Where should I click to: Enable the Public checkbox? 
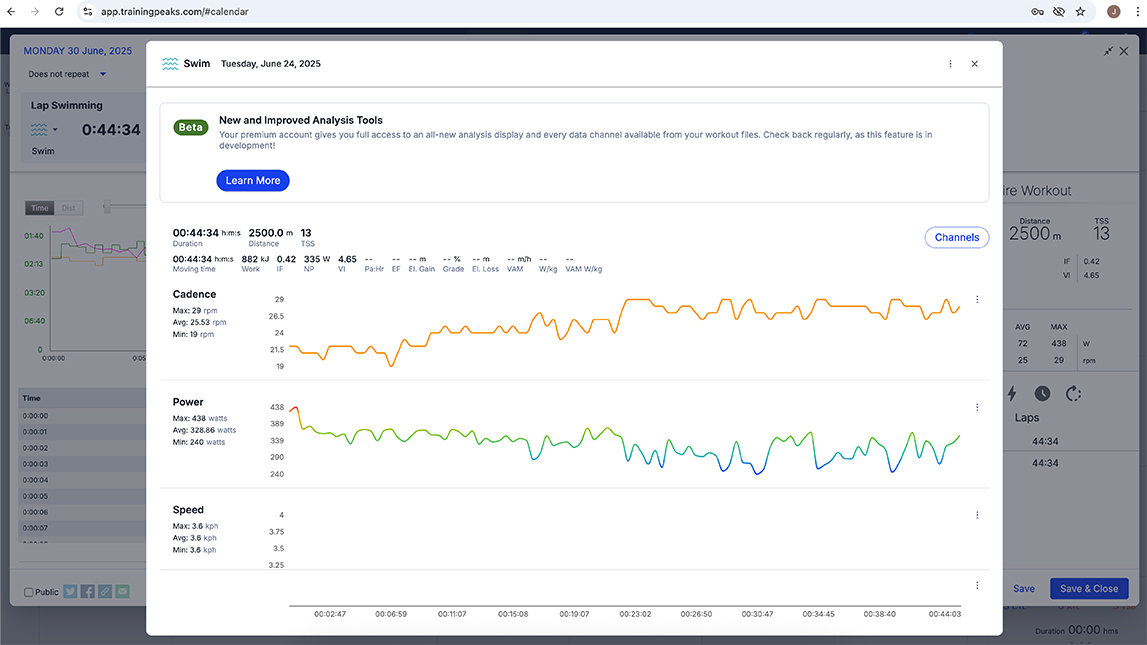[x=28, y=592]
